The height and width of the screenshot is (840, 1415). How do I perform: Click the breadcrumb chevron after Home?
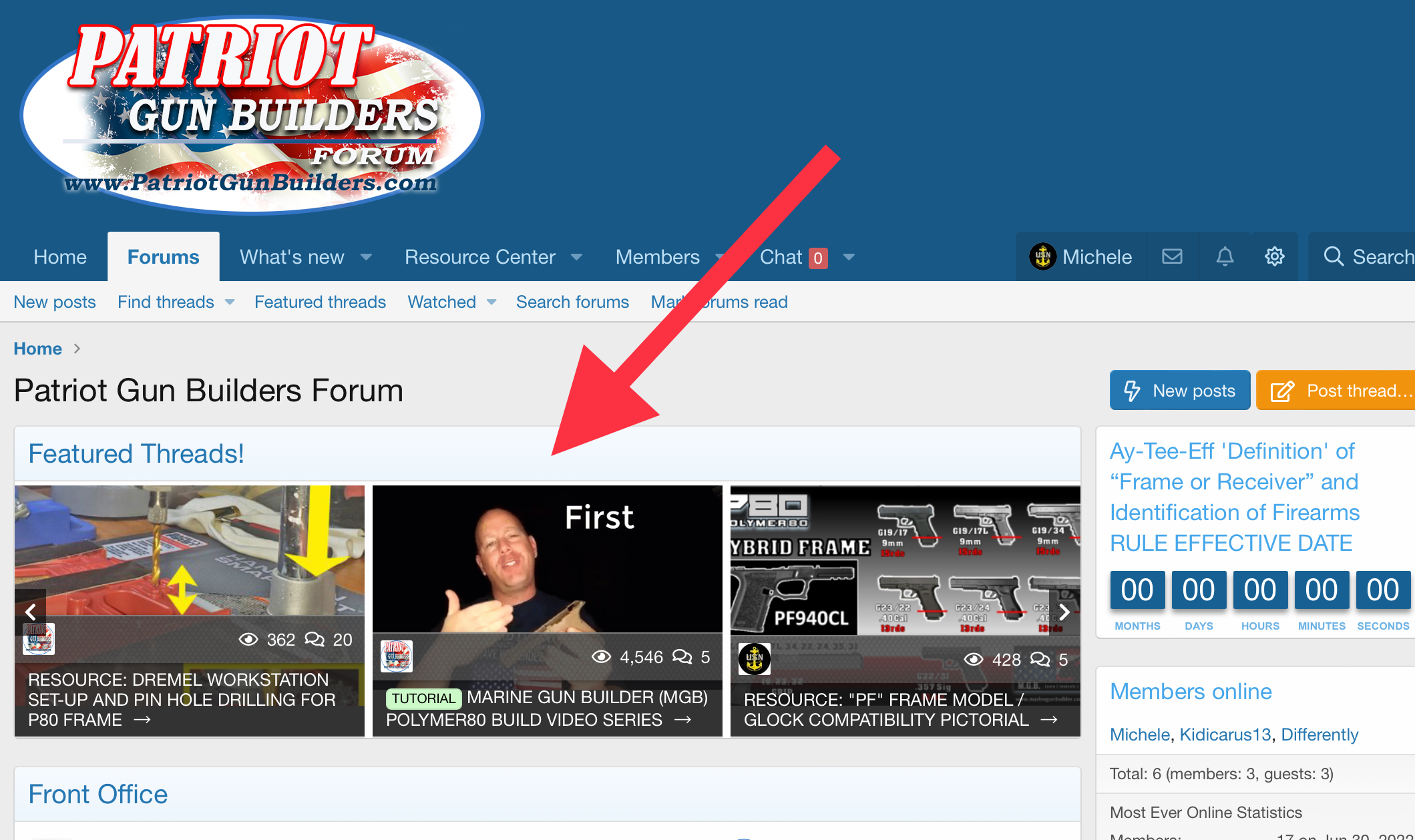pyautogui.click(x=77, y=349)
